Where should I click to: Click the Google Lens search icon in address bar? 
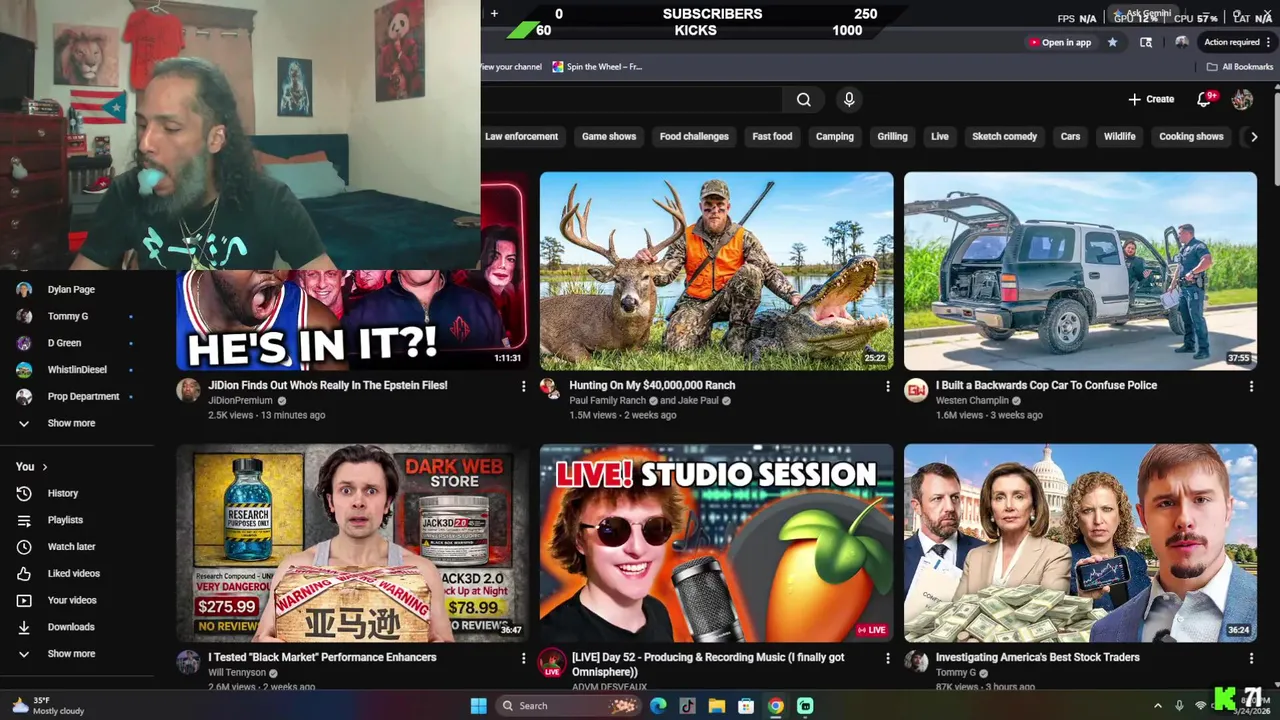pos(1146,42)
